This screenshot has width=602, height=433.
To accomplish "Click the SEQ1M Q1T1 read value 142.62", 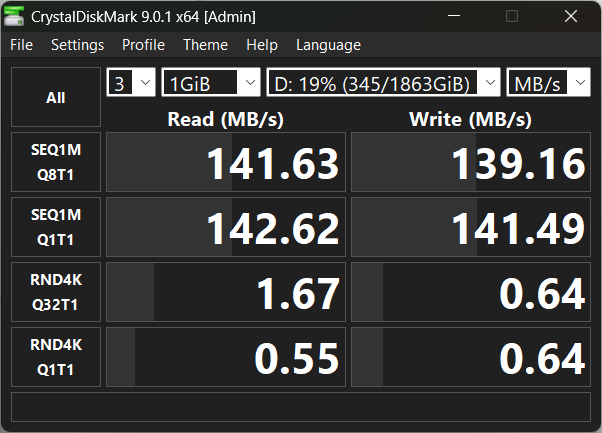I will click(x=226, y=227).
